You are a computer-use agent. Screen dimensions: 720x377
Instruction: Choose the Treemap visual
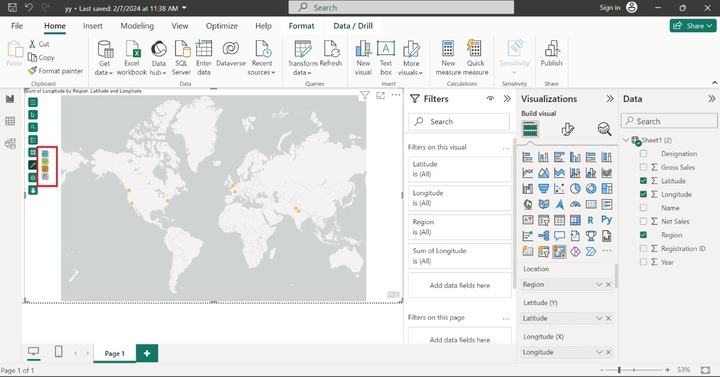pyautogui.click(x=607, y=189)
